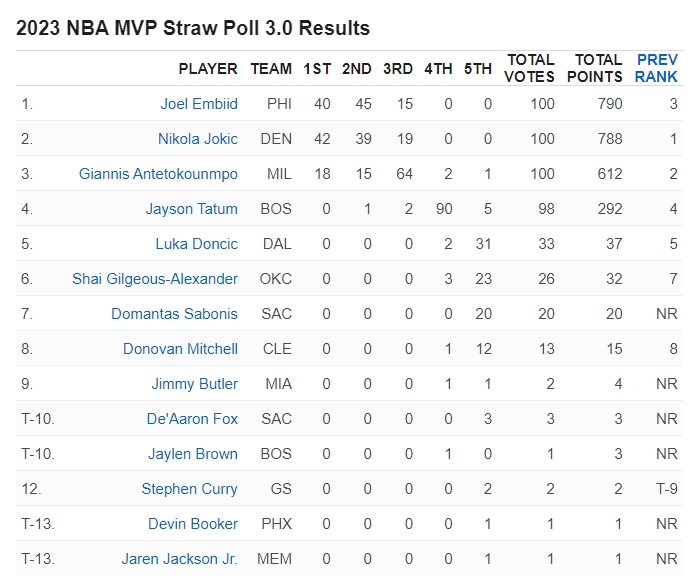Click the PREV RANK column header link

656,68
